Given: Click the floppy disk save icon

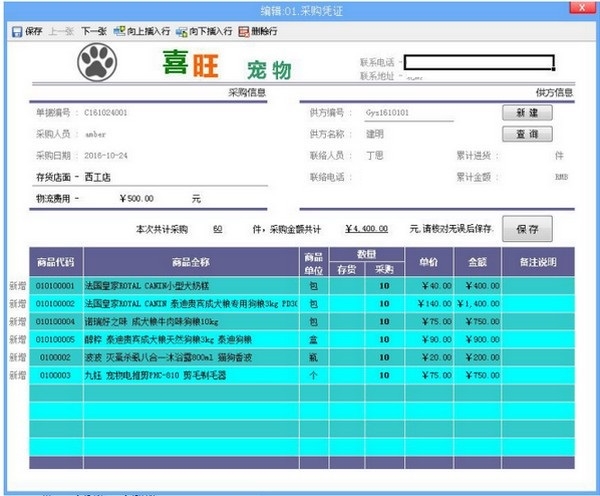Looking at the screenshot, I should point(17,31).
